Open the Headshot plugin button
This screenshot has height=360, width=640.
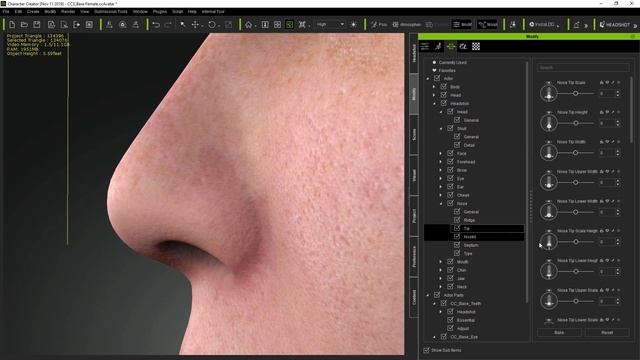615,24
